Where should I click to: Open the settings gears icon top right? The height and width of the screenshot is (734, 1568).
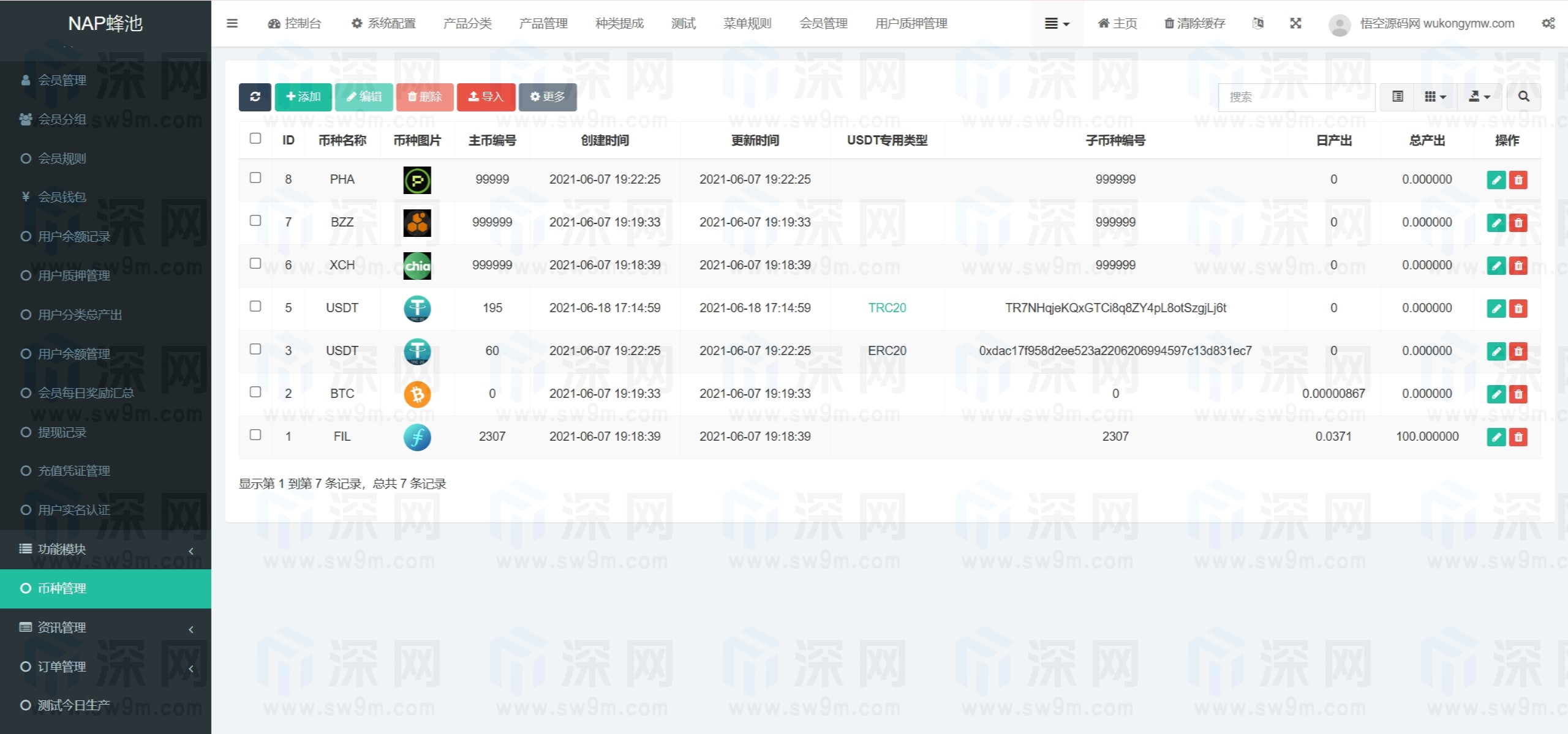click(x=1548, y=23)
